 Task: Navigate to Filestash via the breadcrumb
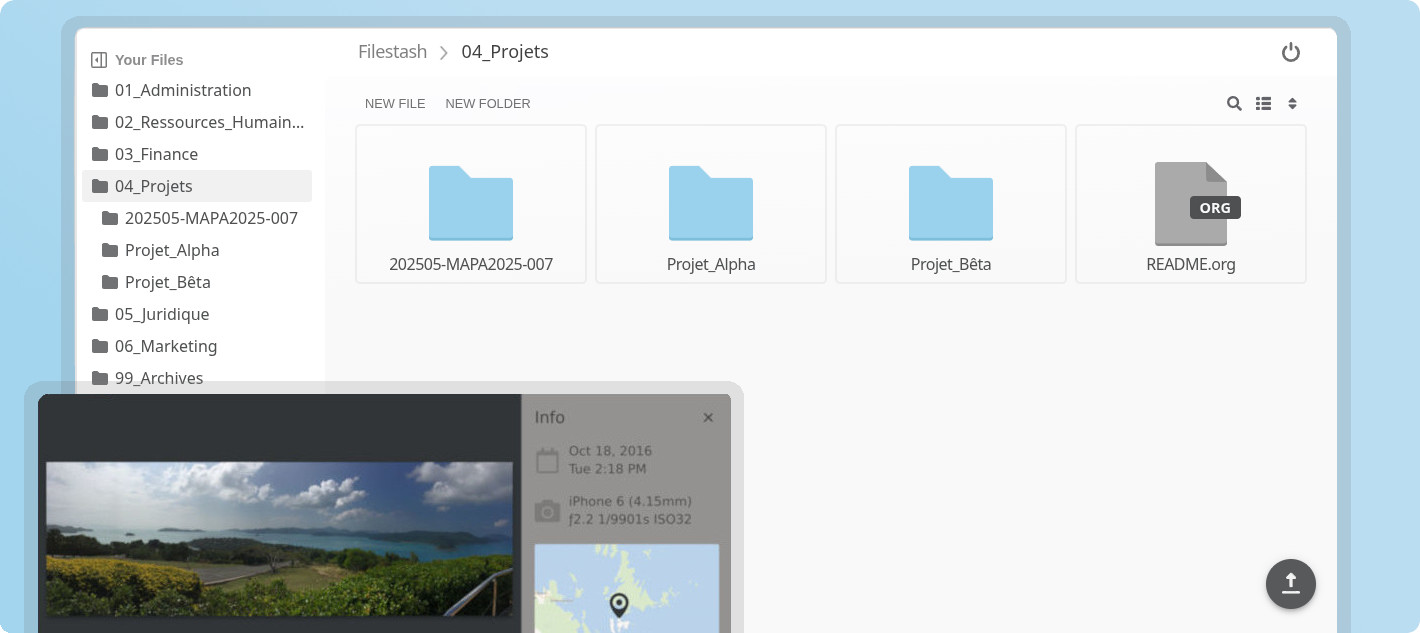coord(392,51)
